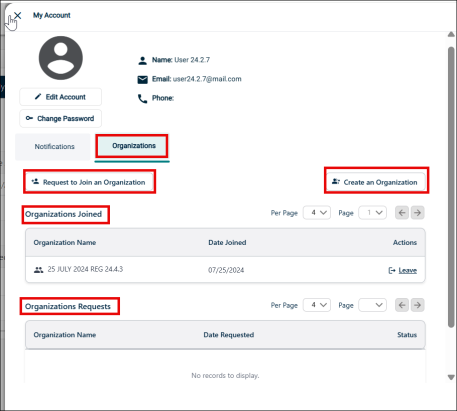Image resolution: width=457 pixels, height=411 pixels.
Task: Open Per Page dropdown for Organizations Joined
Action: coord(317,213)
